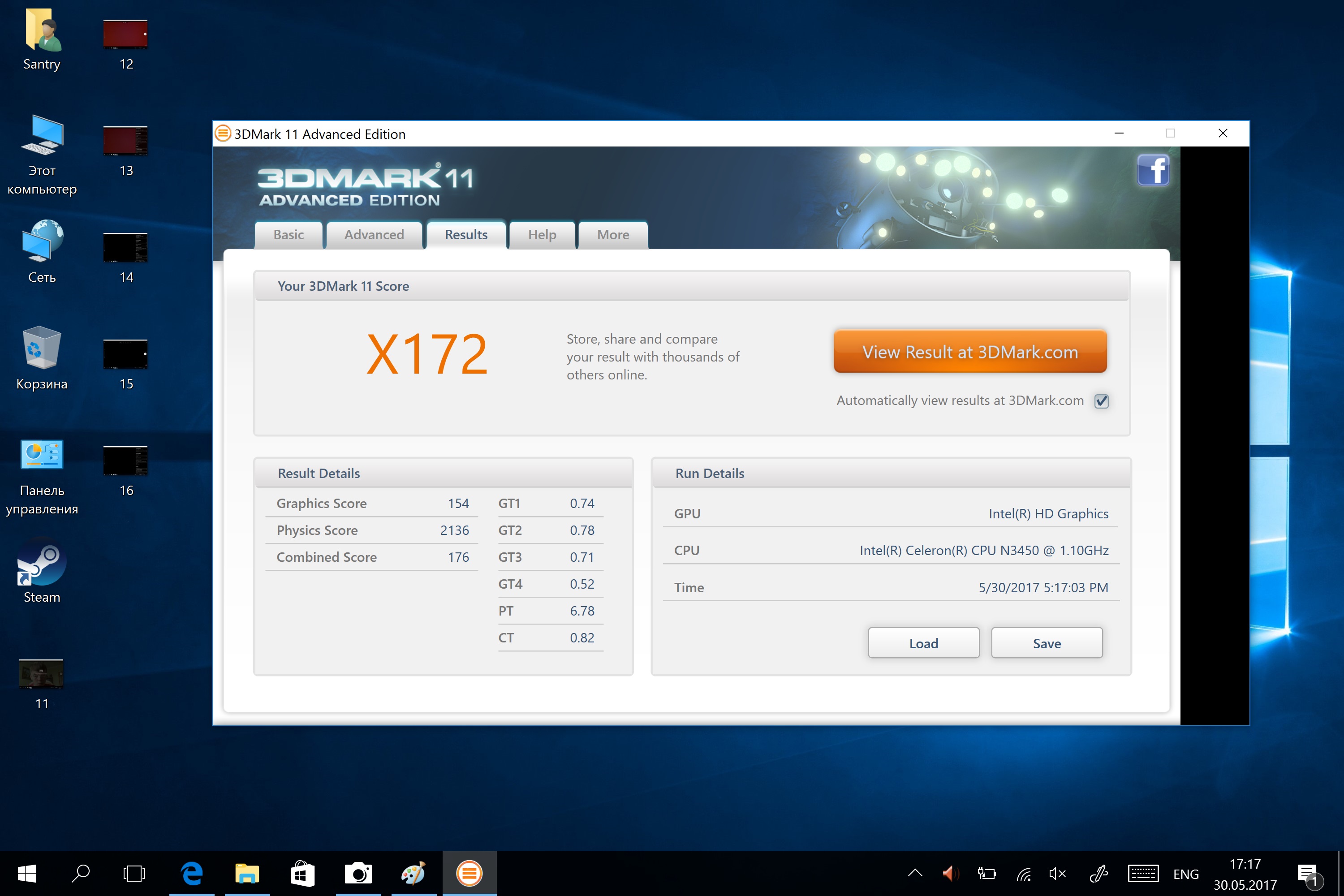Open Этот компьютер desktop icon

(x=42, y=155)
